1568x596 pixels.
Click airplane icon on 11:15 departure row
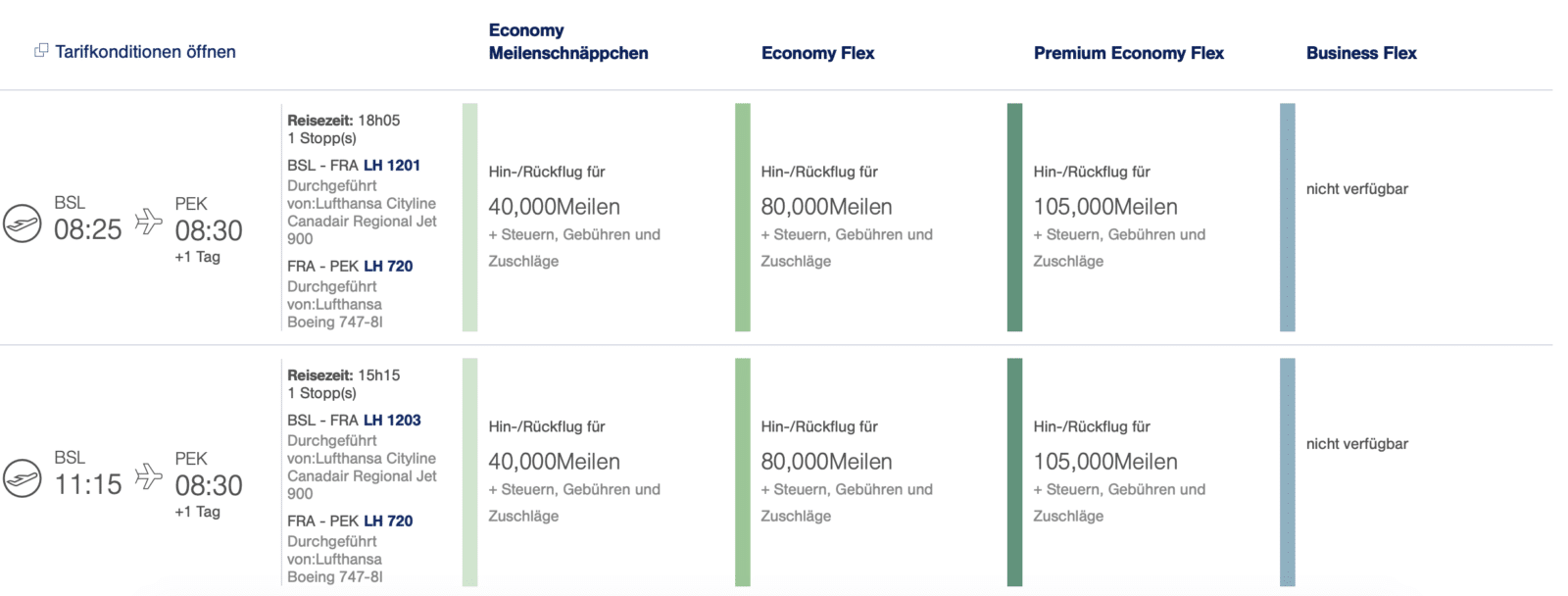[148, 476]
